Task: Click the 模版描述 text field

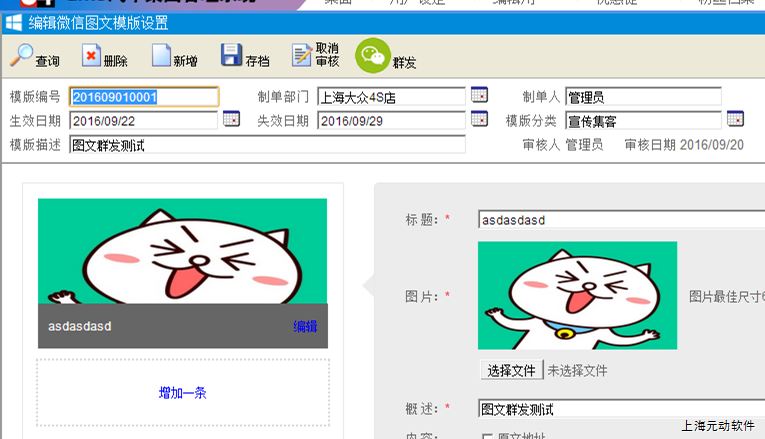Action: click(267, 145)
